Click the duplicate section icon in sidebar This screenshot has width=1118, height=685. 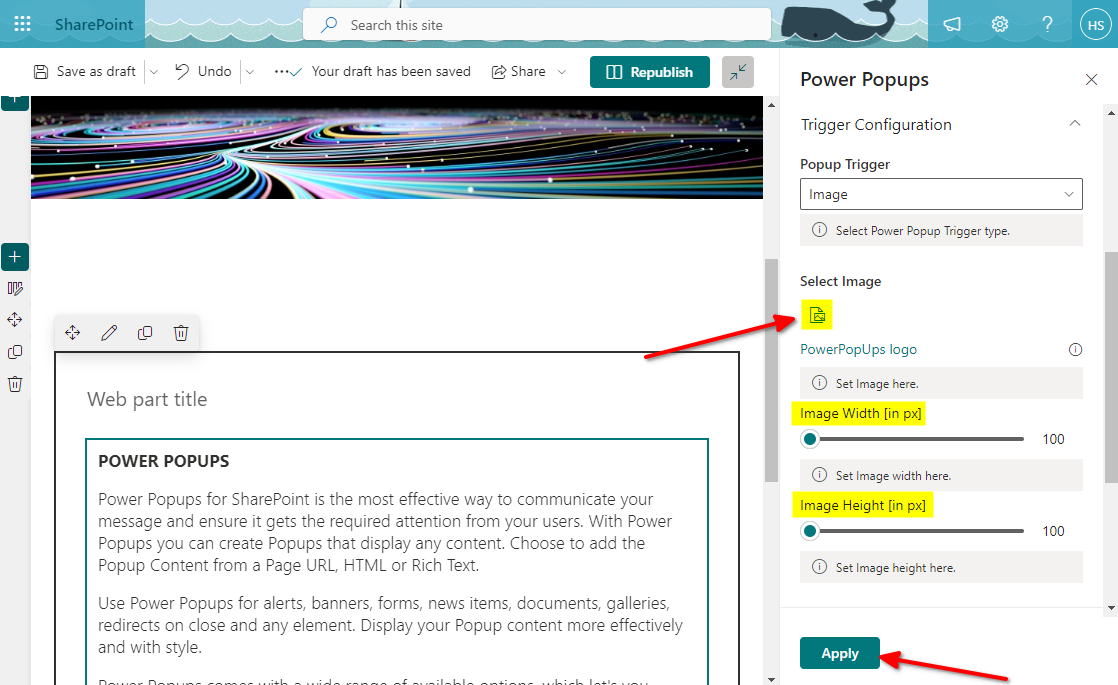tap(15, 352)
